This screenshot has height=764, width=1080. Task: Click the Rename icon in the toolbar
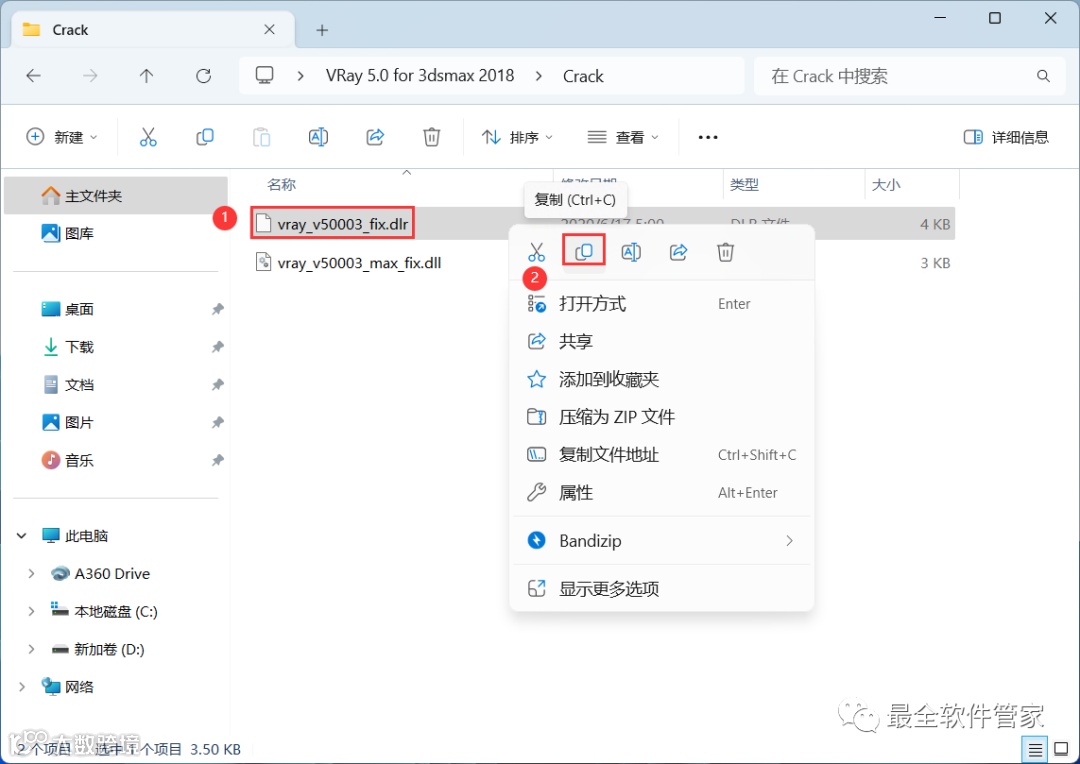(x=318, y=137)
